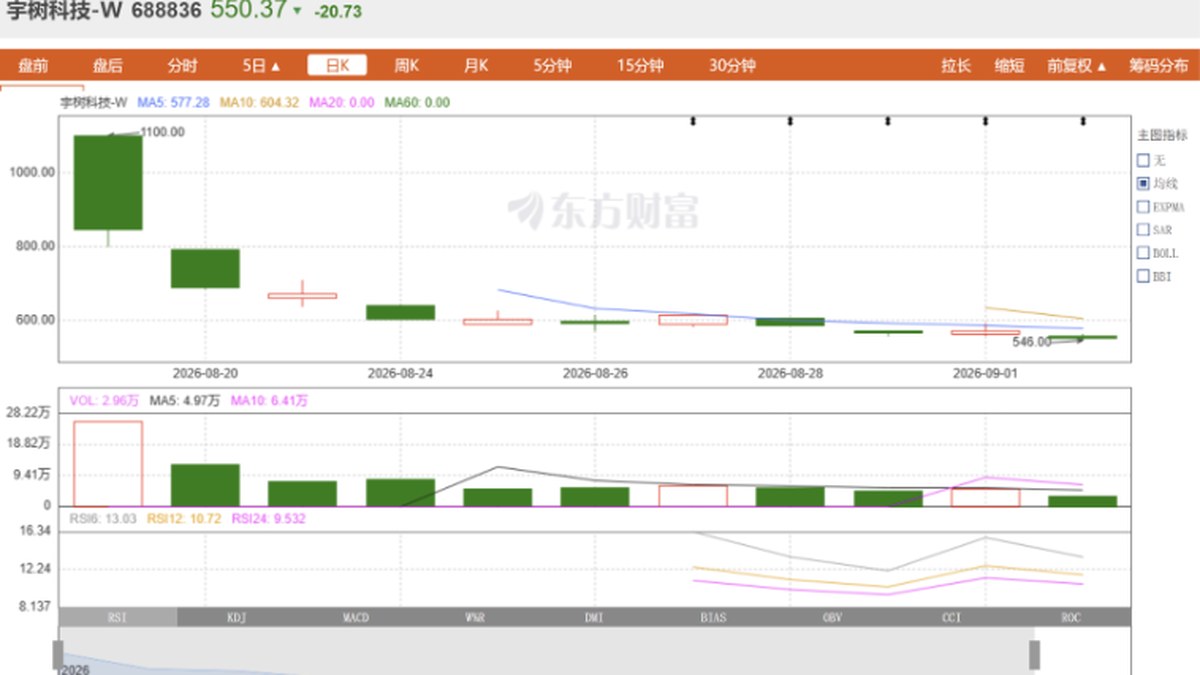
Task: Show the 15分钟 fifteen-minute chart
Action: 640,66
